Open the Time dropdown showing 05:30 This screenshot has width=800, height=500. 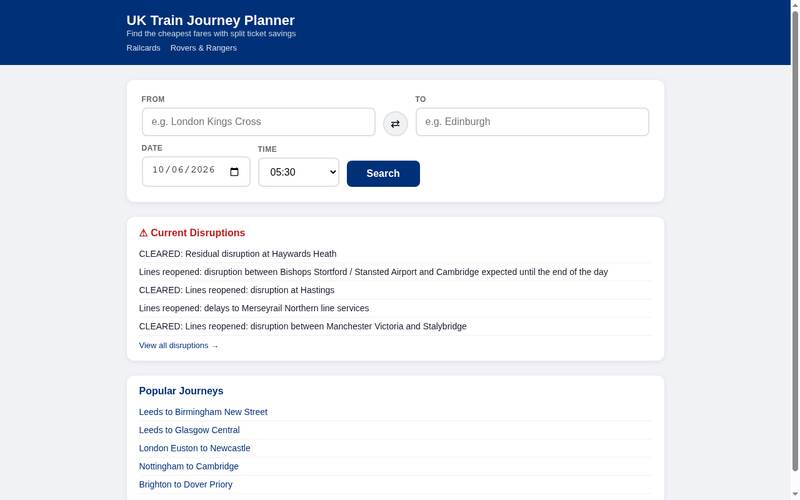[298, 172]
